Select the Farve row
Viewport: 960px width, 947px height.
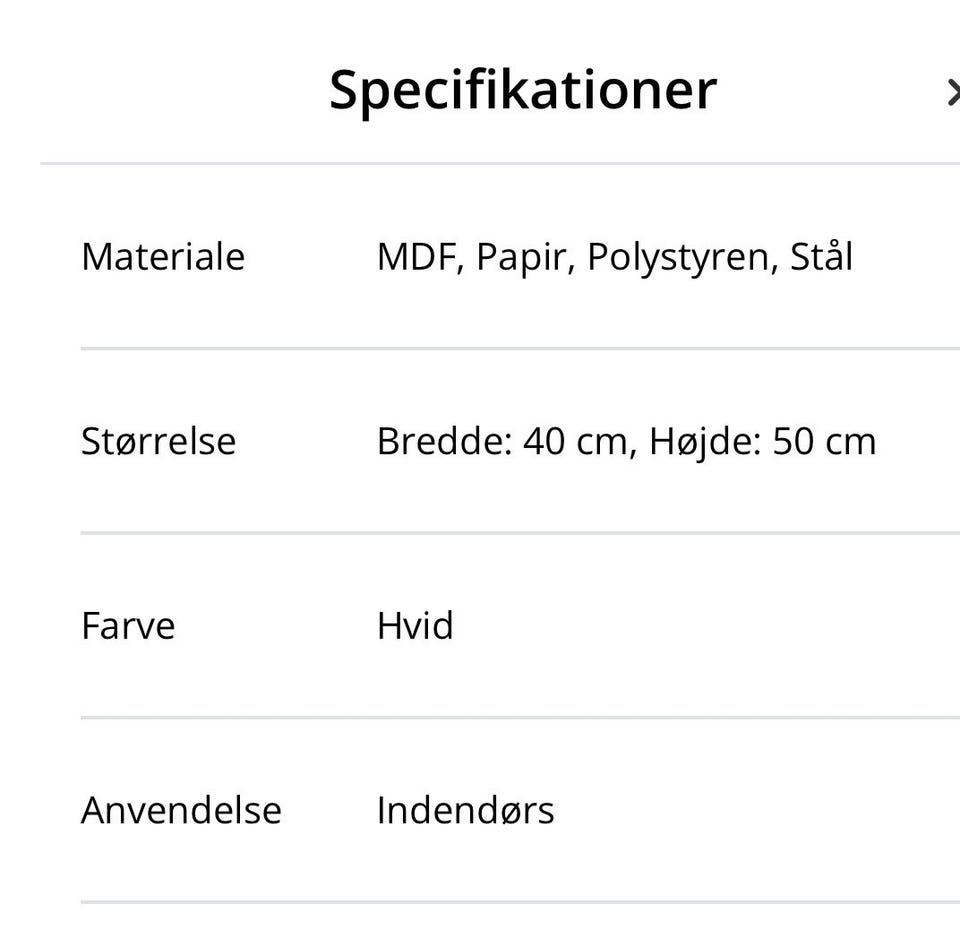(x=480, y=626)
